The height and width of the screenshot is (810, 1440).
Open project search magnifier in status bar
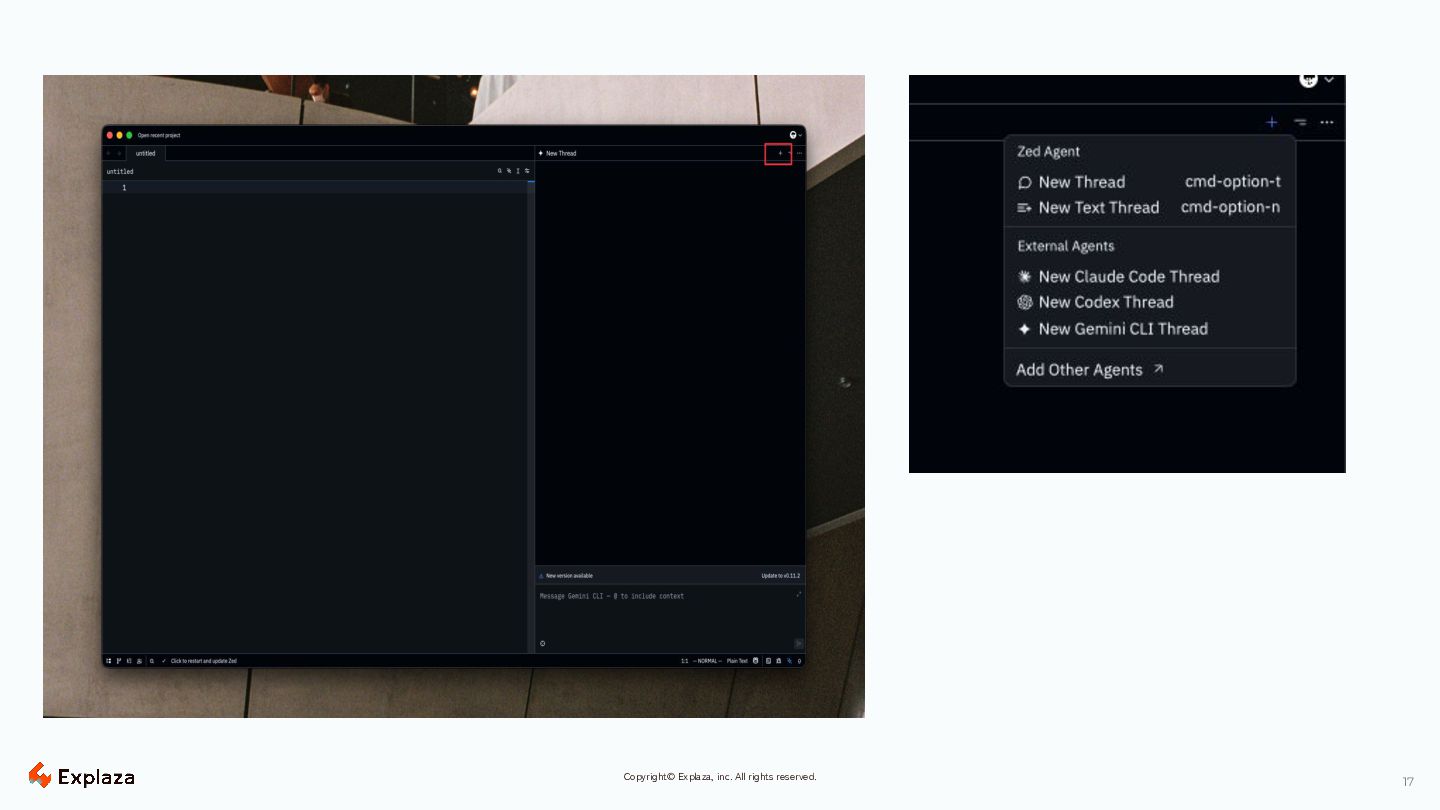(x=152, y=661)
